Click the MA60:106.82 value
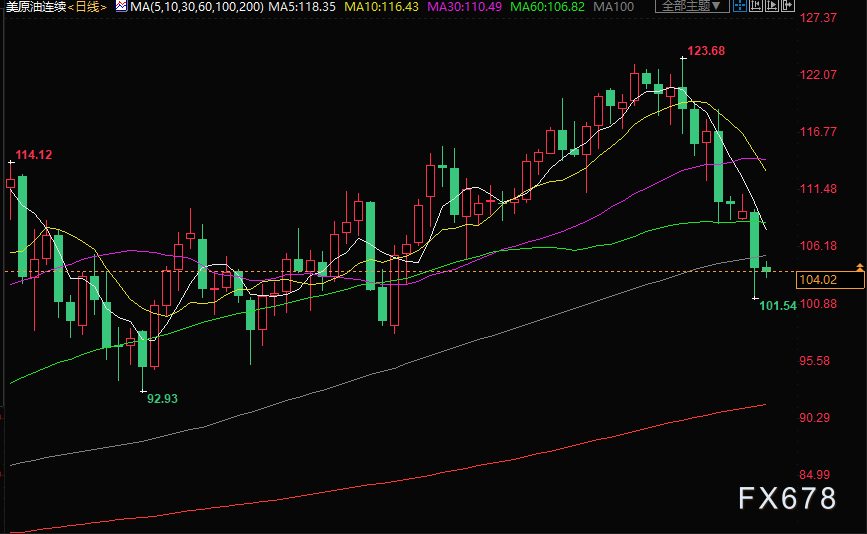Viewport: 867px width, 534px height. tap(547, 7)
